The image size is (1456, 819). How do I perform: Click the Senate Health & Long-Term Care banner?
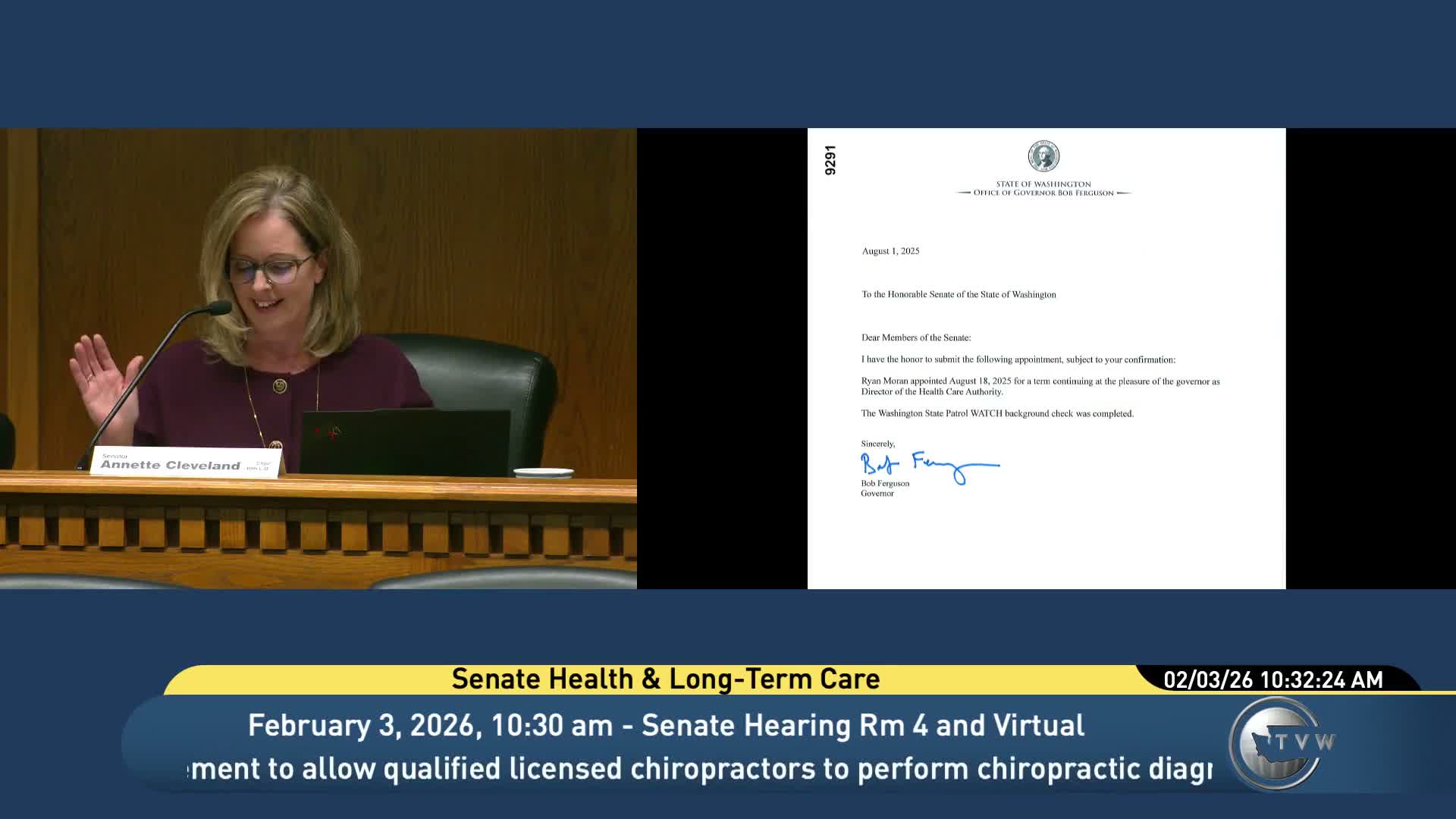click(665, 679)
